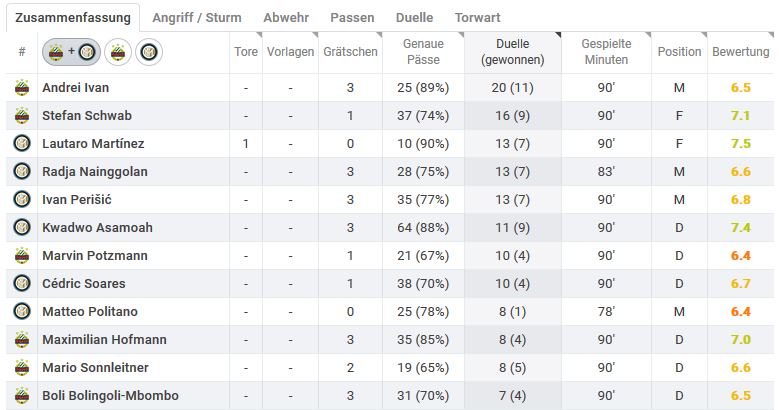This screenshot has width=779, height=410.
Task: Click Inter crest beside Matteo Politano
Action: (22, 312)
